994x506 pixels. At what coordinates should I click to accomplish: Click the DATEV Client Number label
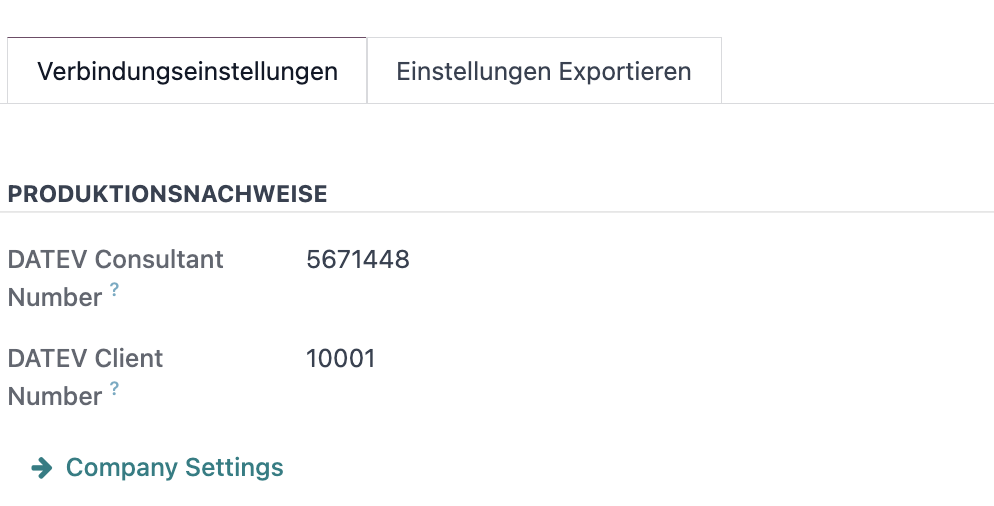pyautogui.click(x=85, y=377)
